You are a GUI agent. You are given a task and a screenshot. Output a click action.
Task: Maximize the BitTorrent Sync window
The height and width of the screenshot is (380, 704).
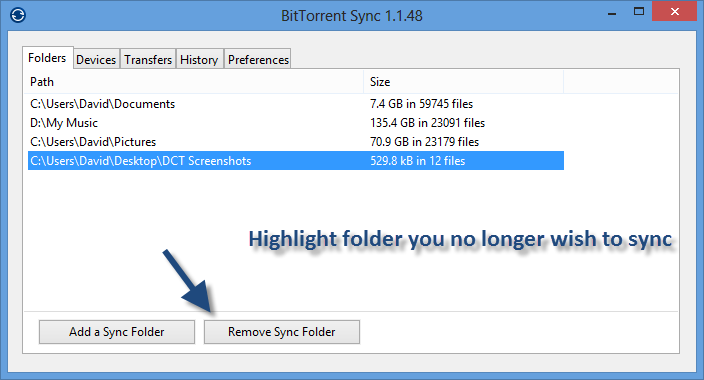point(638,12)
